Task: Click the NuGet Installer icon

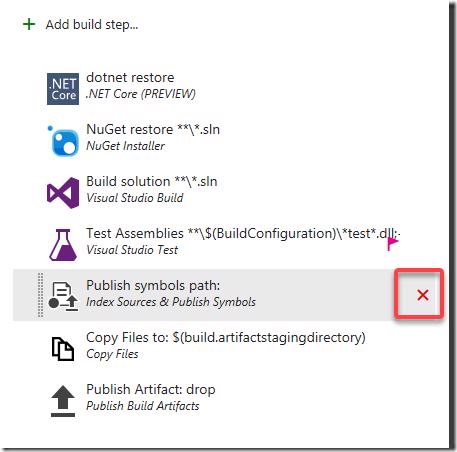Action: pyautogui.click(x=63, y=141)
